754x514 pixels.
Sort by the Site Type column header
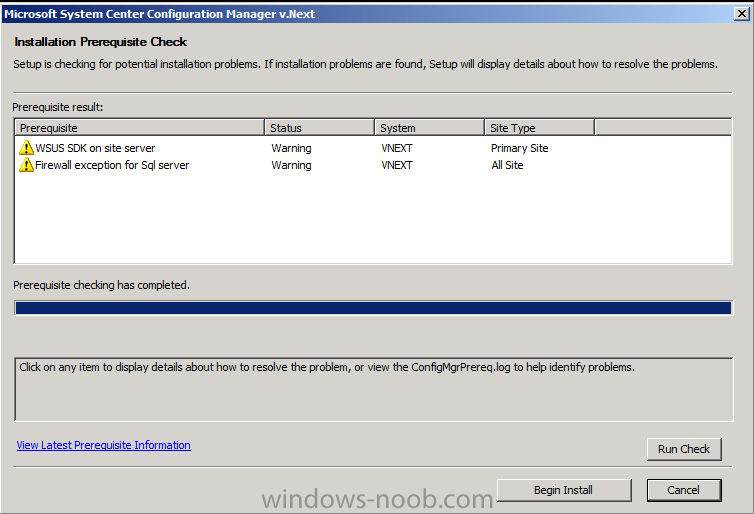click(x=540, y=128)
